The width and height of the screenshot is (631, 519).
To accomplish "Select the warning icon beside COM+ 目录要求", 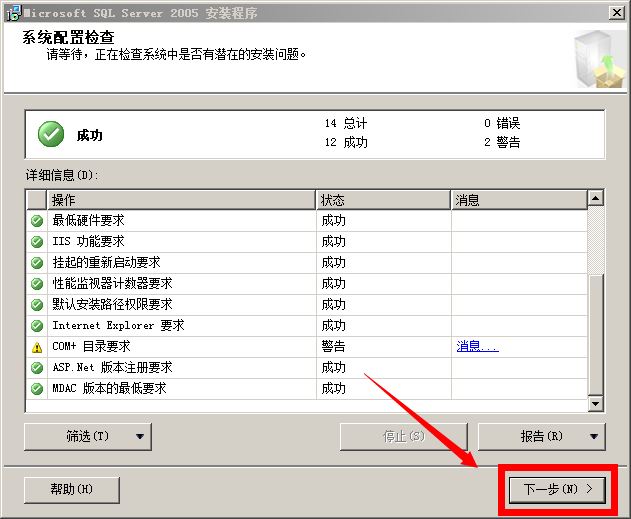I will (37, 347).
